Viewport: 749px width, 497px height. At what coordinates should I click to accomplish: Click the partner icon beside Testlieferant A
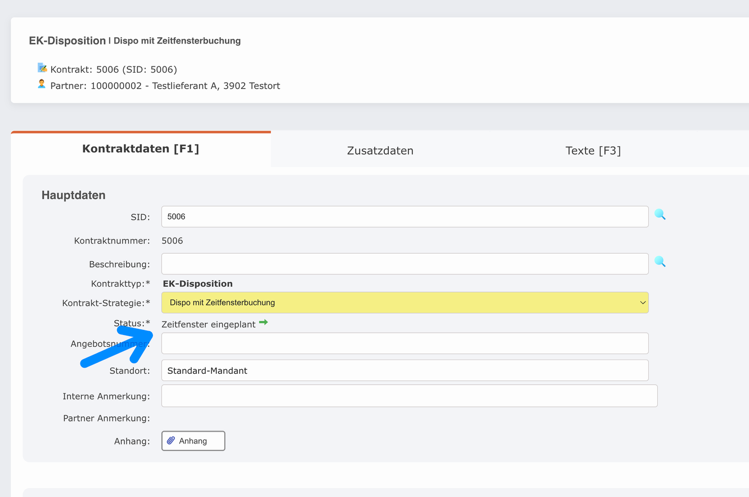pos(42,85)
